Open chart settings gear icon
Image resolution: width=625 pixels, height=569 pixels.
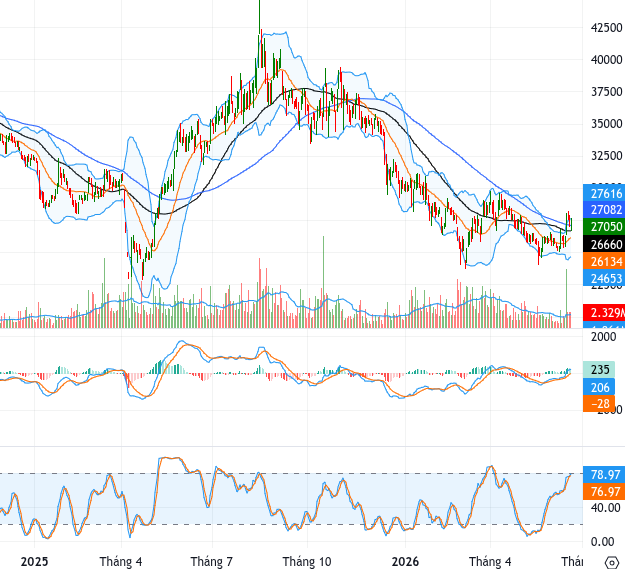coord(612,562)
